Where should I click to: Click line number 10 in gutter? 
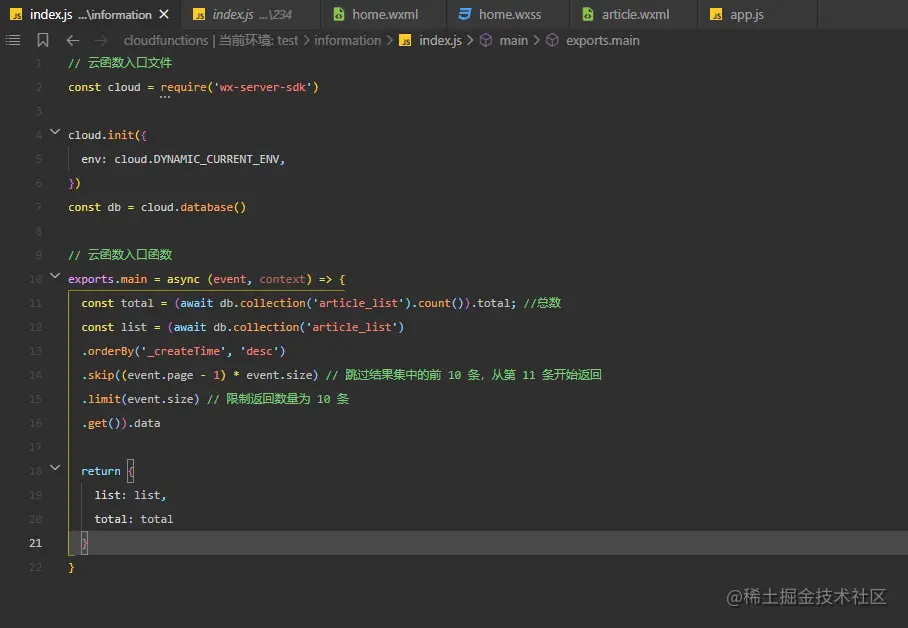click(x=35, y=279)
